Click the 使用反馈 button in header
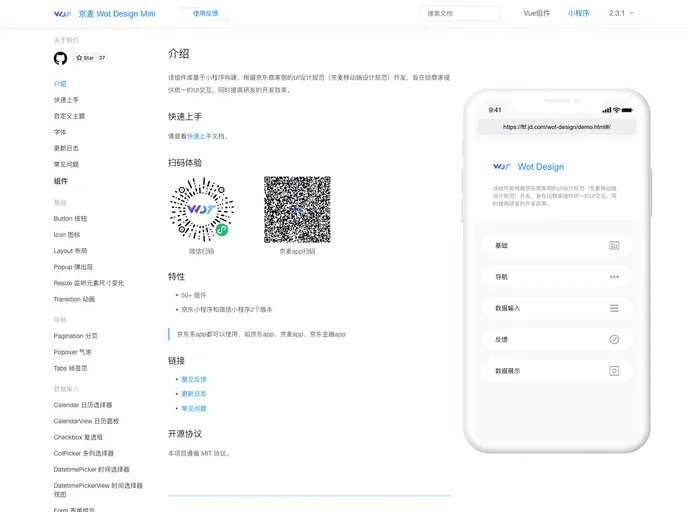 (206, 14)
